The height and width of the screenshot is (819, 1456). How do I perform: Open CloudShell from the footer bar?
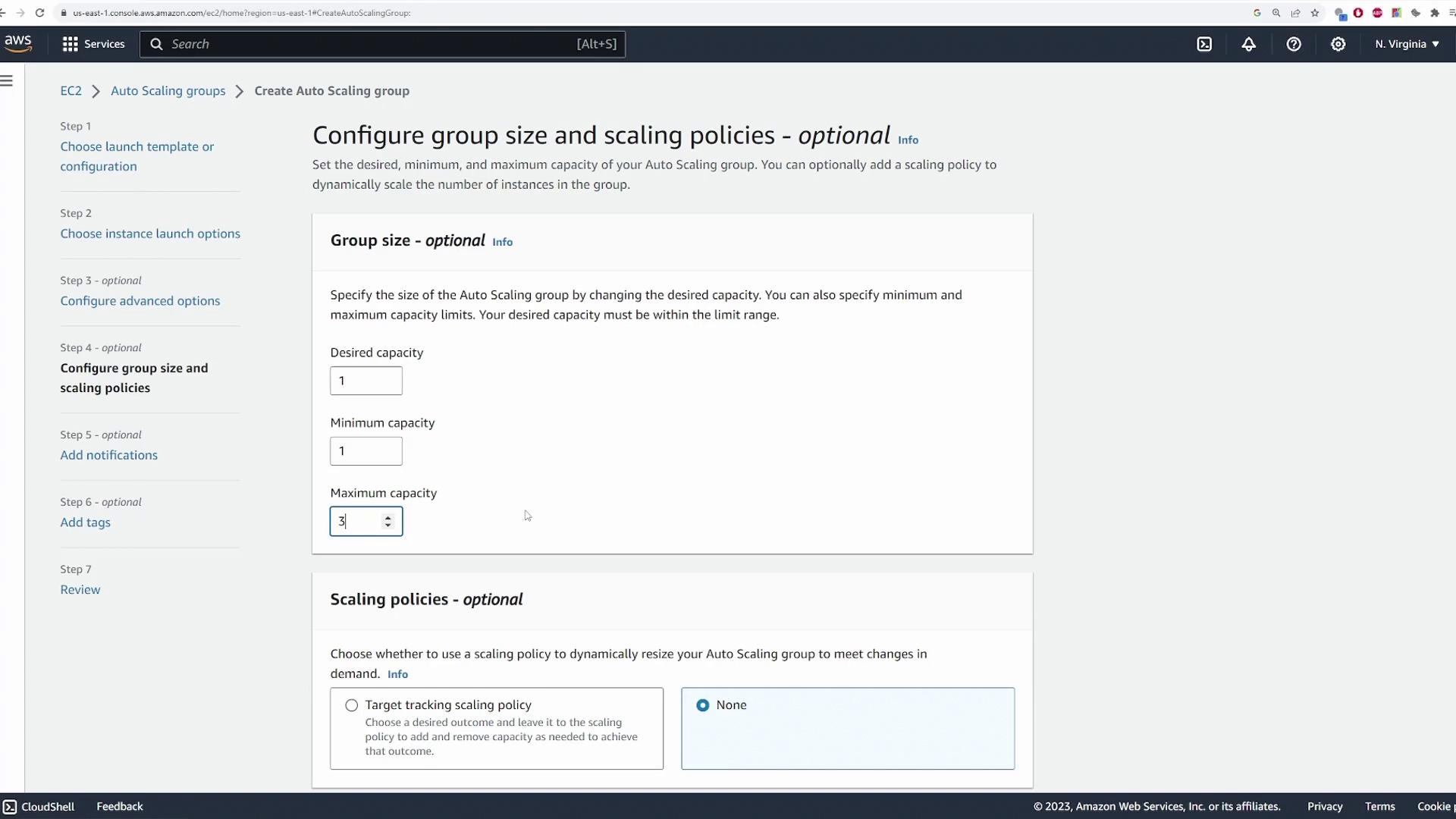tap(39, 806)
